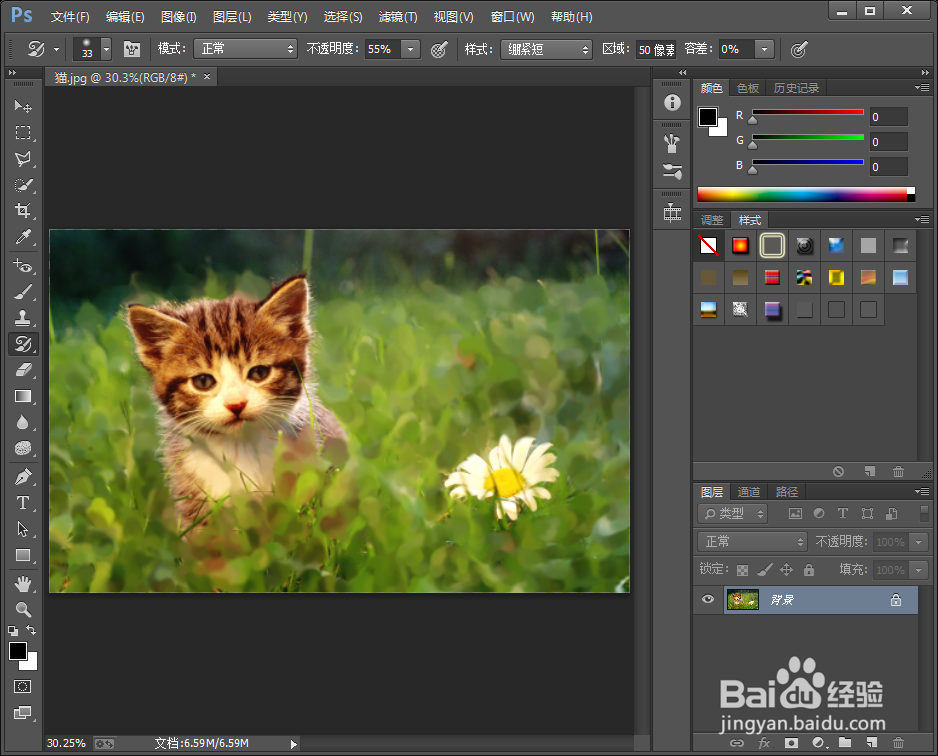The image size is (938, 756).
Task: Select the Zoom tool in the toolbar
Action: pos(24,610)
